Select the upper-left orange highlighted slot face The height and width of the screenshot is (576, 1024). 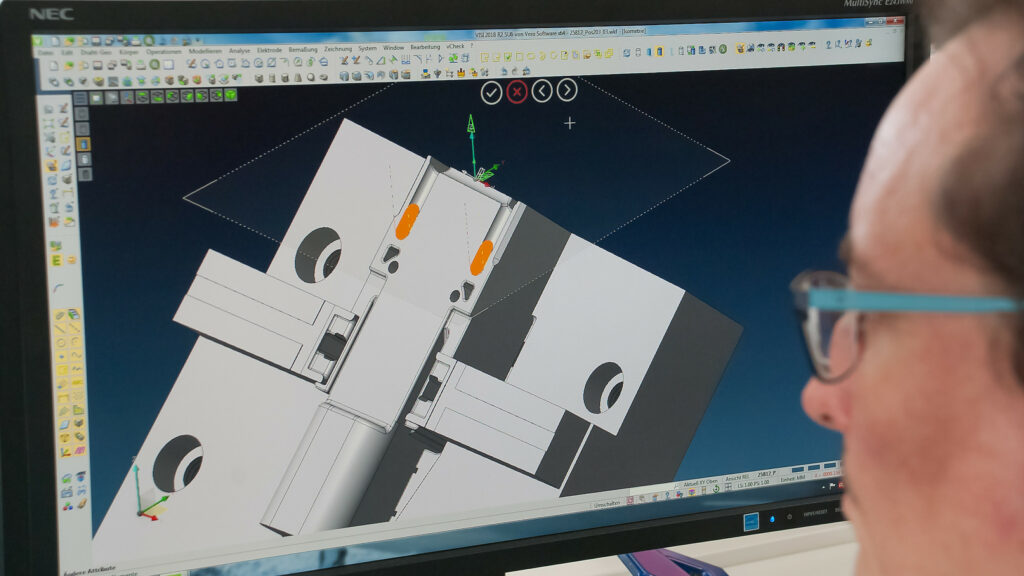[407, 221]
